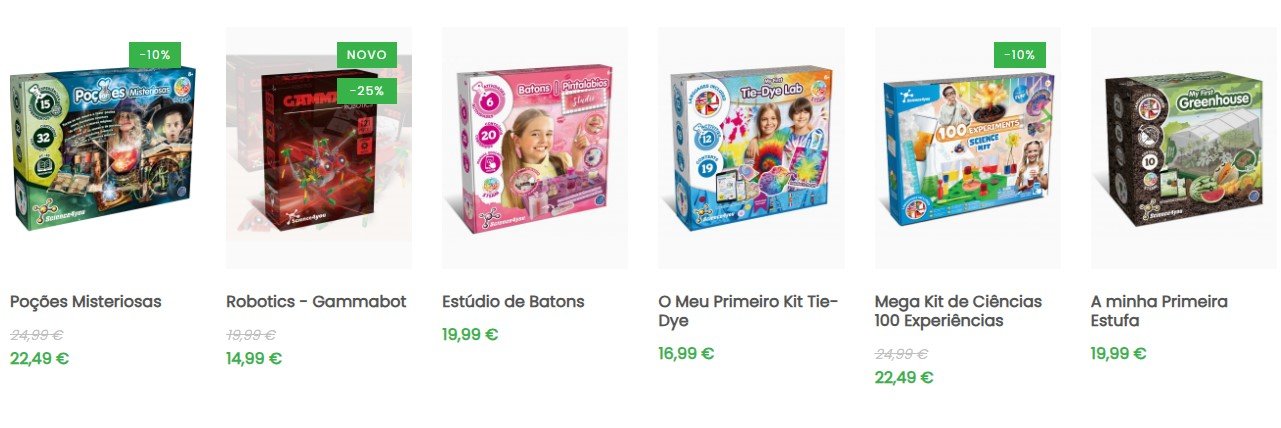Click the Robotics - Gammabot title link
The height and width of the screenshot is (428, 1281).
tap(316, 301)
